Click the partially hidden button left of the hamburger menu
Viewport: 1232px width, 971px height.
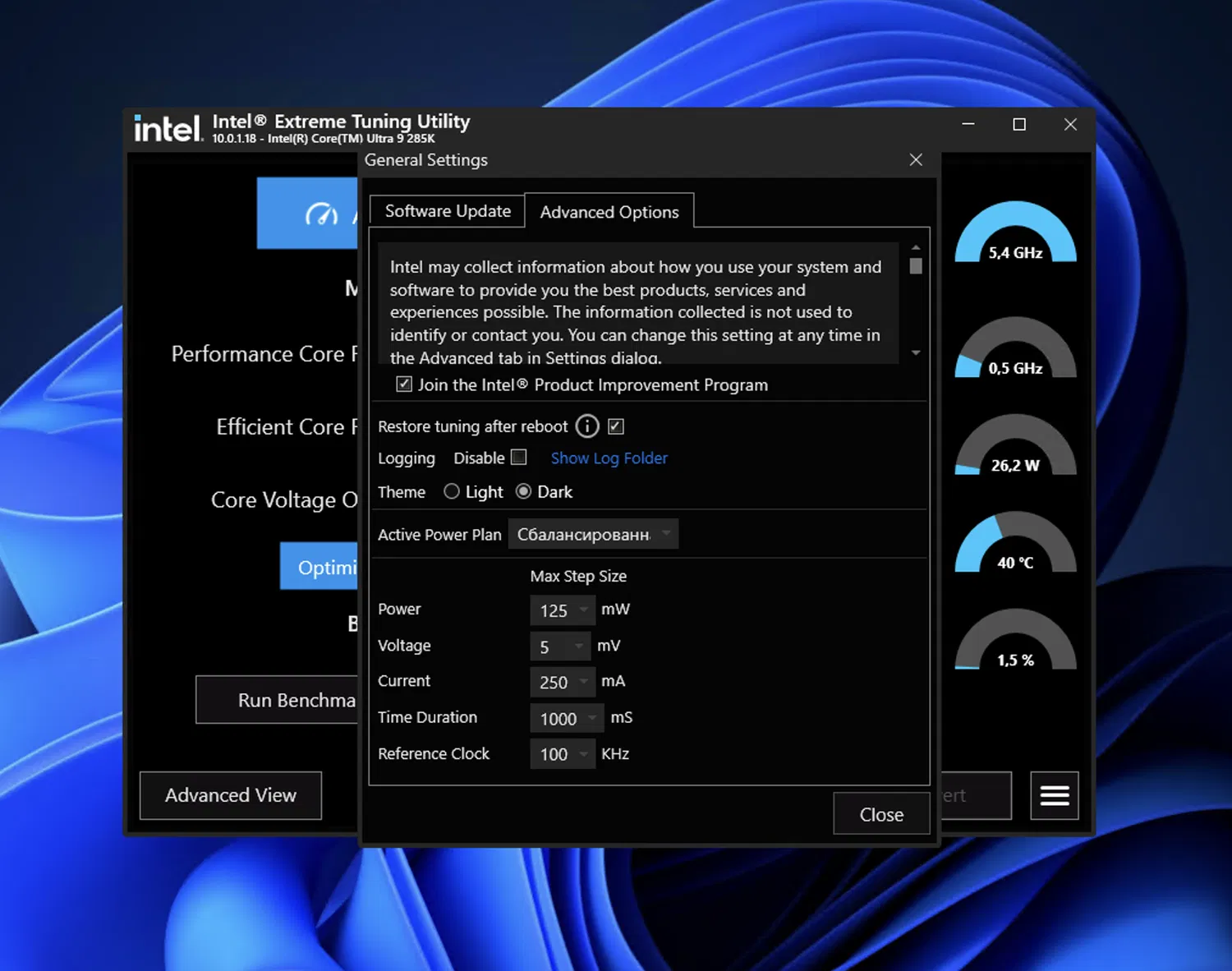[x=977, y=795]
